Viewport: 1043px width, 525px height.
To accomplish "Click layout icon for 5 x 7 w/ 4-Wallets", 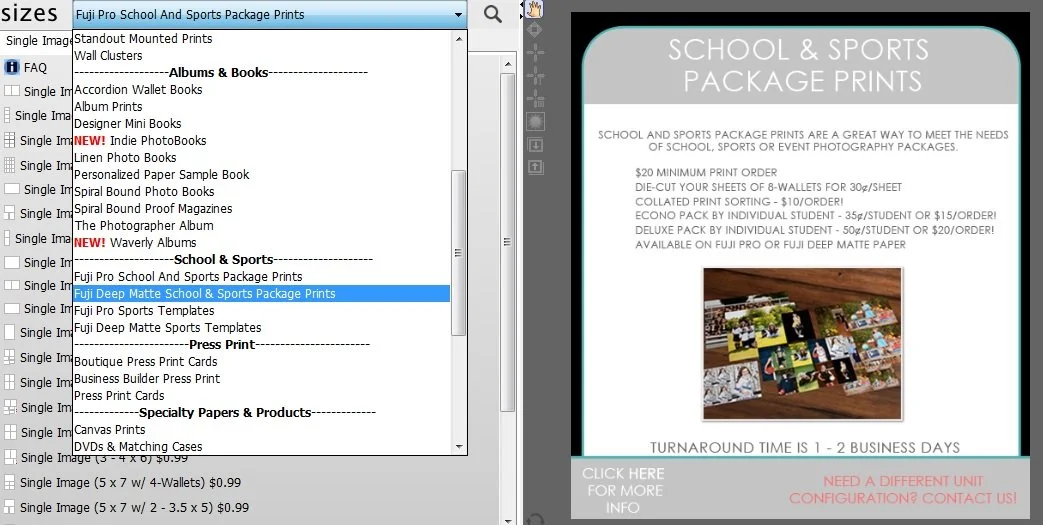I will tap(9, 482).
